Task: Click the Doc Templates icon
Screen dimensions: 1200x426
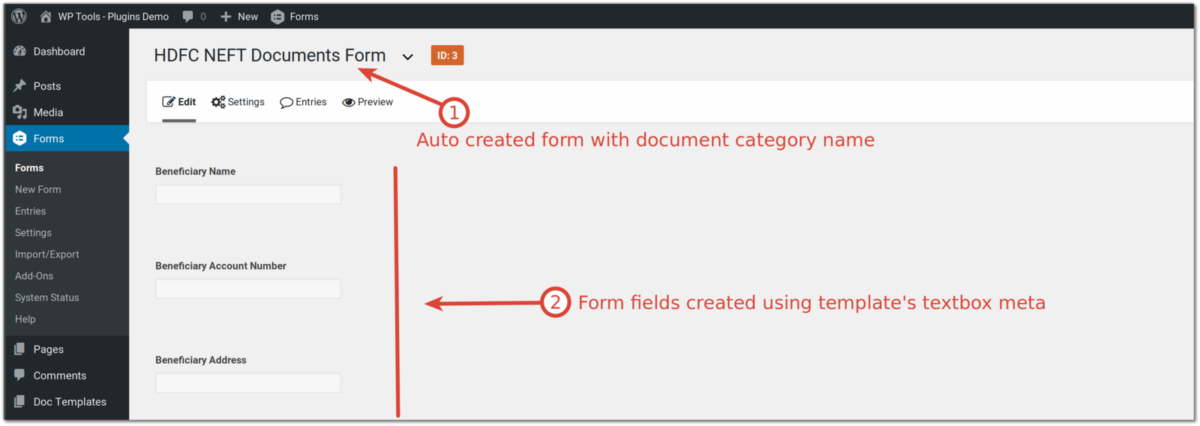Action: pyautogui.click(x=20, y=401)
